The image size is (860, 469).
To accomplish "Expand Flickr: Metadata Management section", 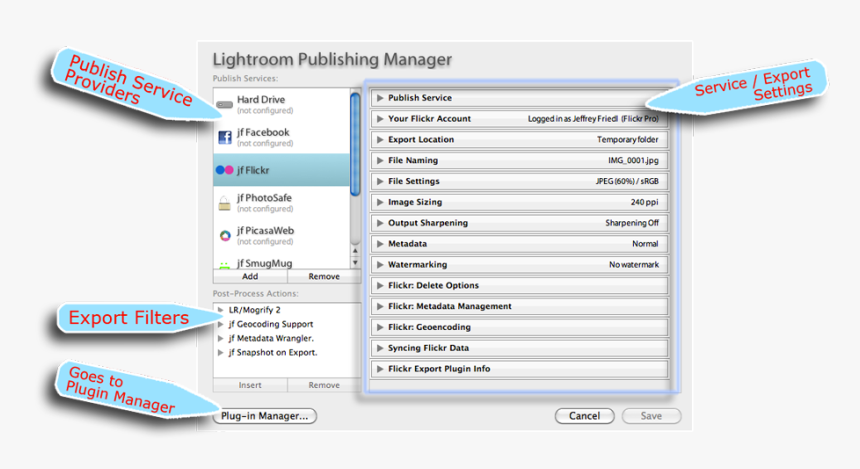I will click(x=380, y=306).
